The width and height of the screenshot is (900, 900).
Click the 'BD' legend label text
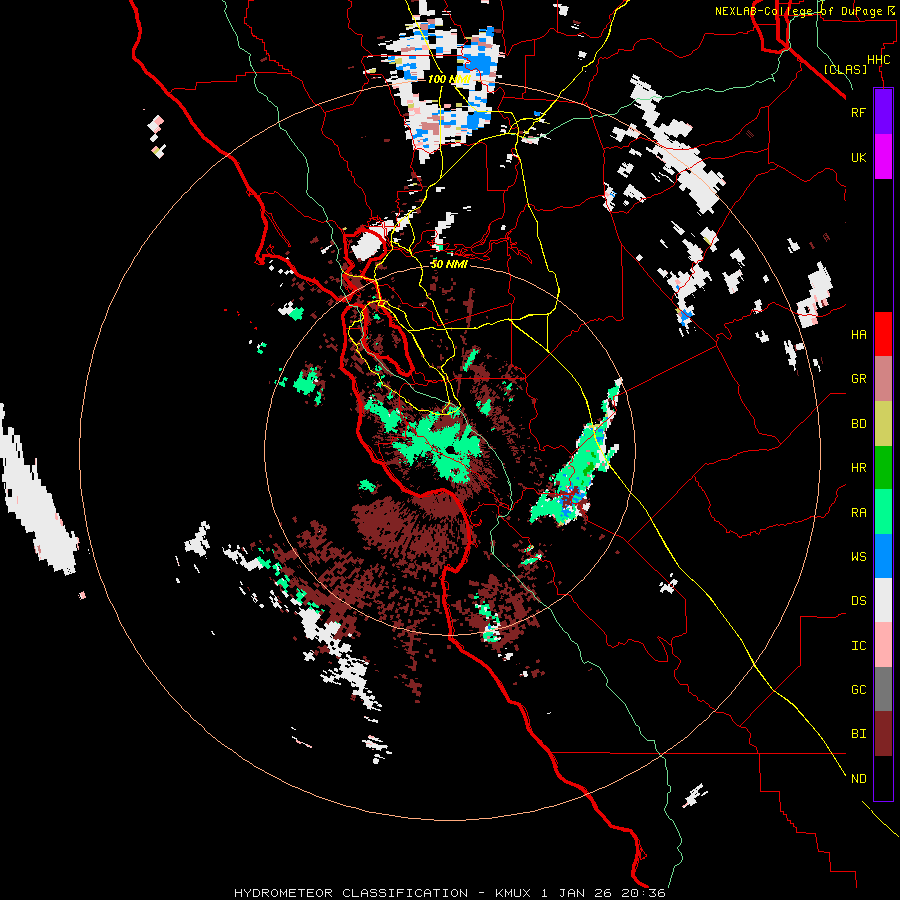click(858, 424)
